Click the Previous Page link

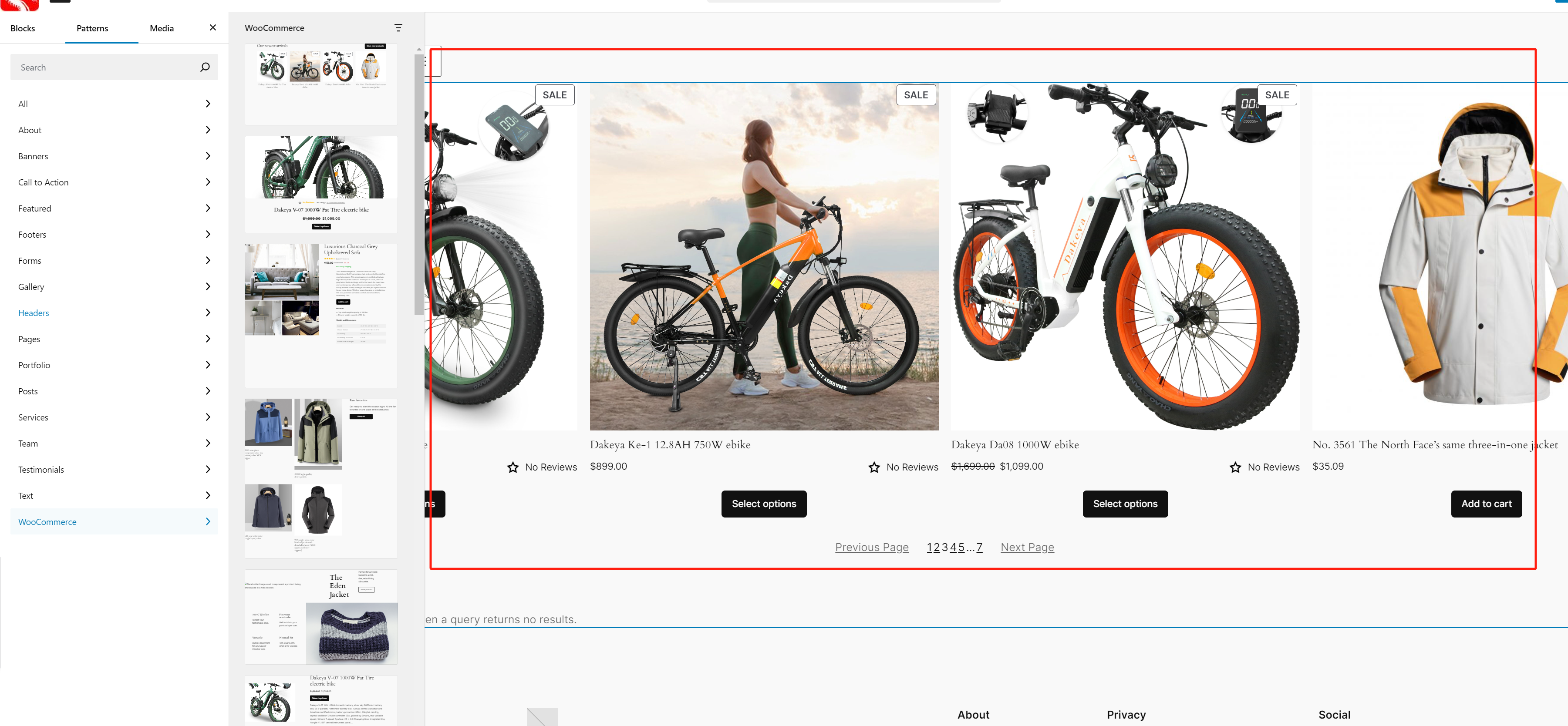(x=872, y=547)
